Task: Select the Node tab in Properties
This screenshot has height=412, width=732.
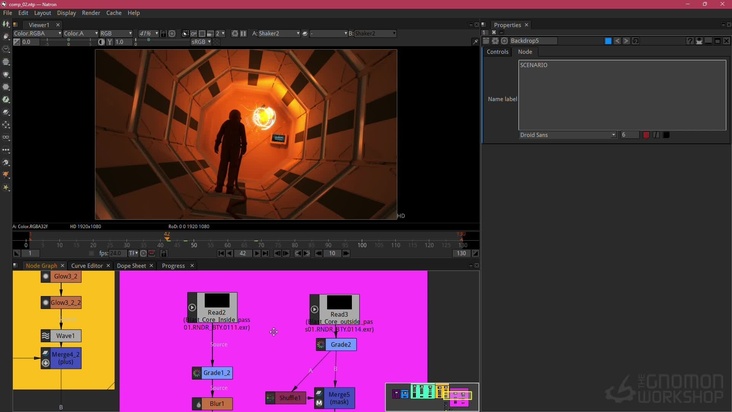Action: coord(525,52)
